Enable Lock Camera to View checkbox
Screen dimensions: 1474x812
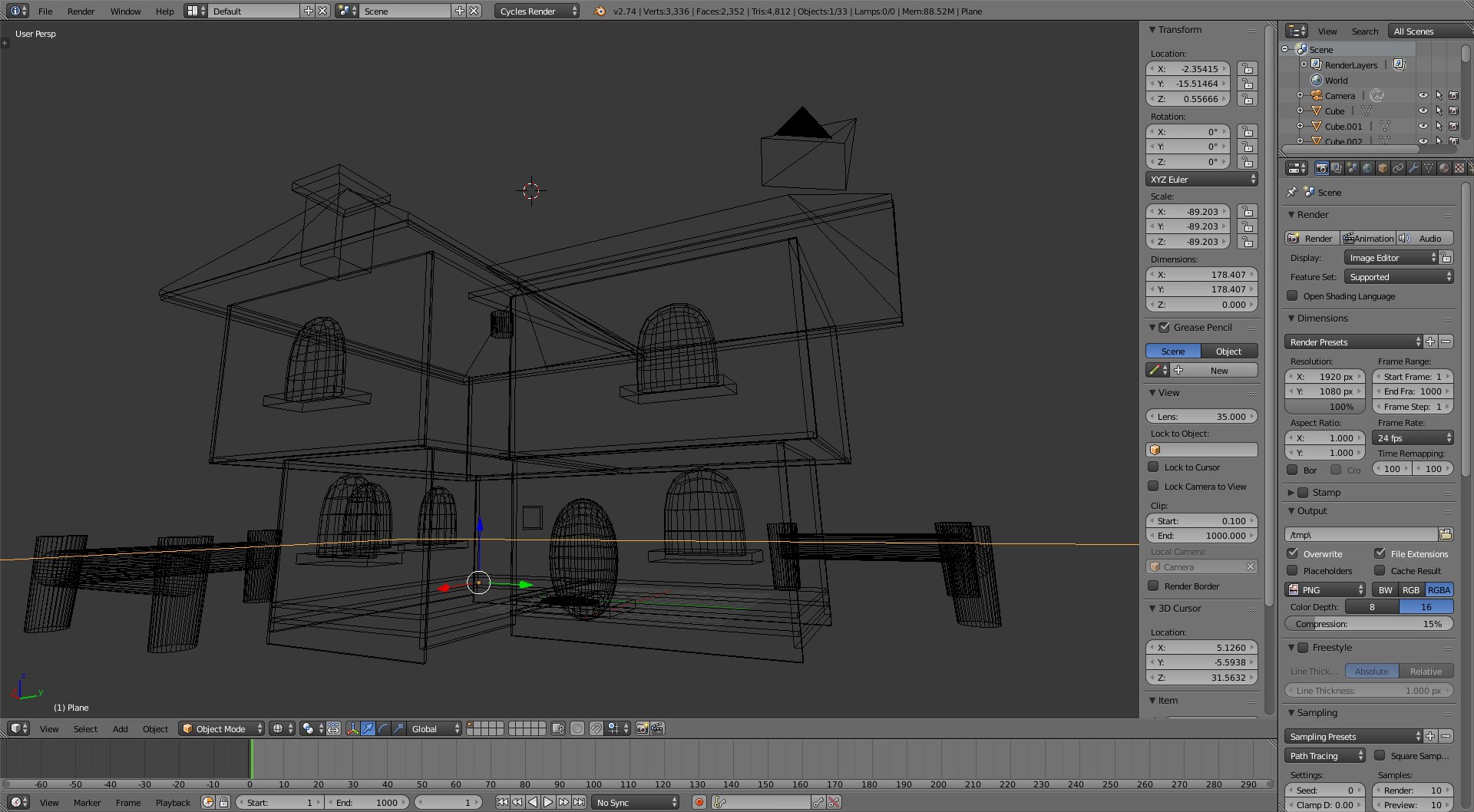(1153, 486)
